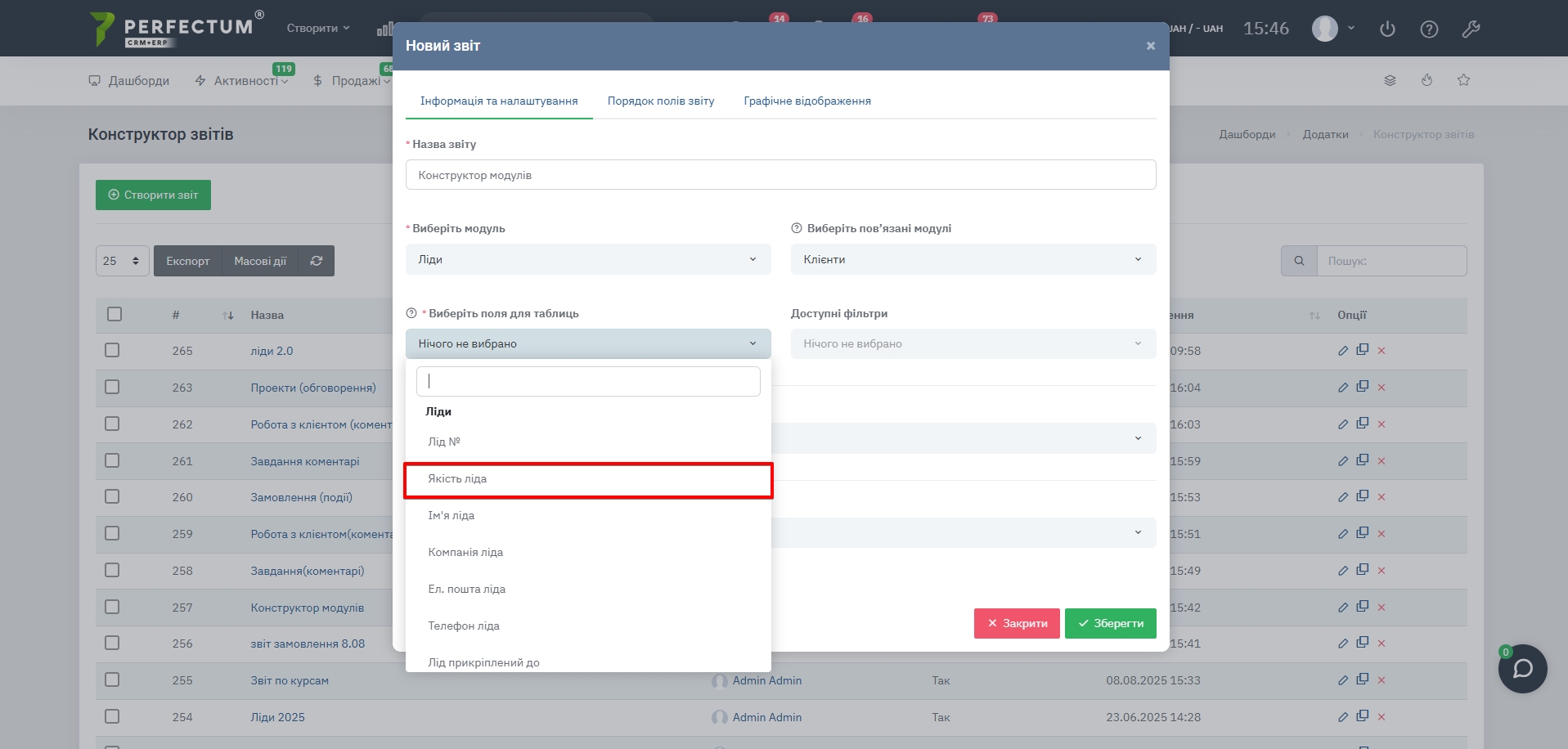Expand the Активності menu
The height and width of the screenshot is (749, 1568).
tap(241, 80)
